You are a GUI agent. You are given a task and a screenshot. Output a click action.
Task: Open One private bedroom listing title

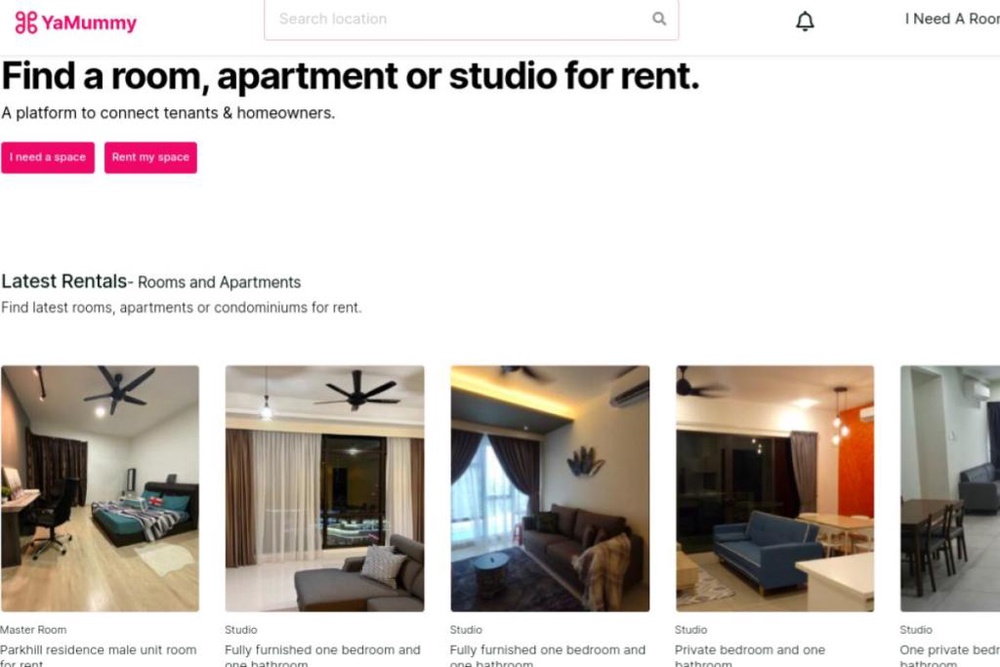950,657
